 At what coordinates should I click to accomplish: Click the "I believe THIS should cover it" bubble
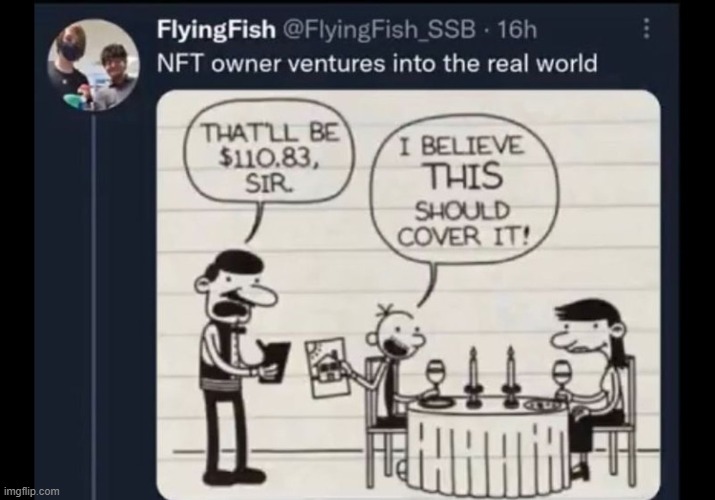pos(463,191)
